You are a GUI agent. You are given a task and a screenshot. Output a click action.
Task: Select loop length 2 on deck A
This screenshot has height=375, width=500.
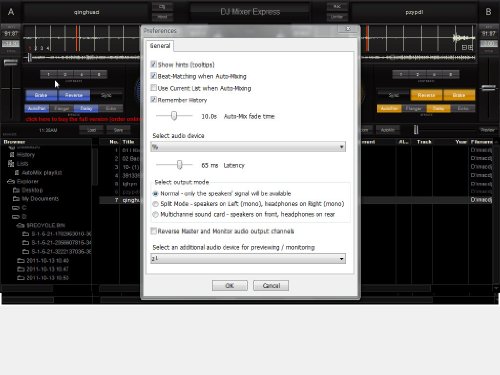click(x=65, y=74)
